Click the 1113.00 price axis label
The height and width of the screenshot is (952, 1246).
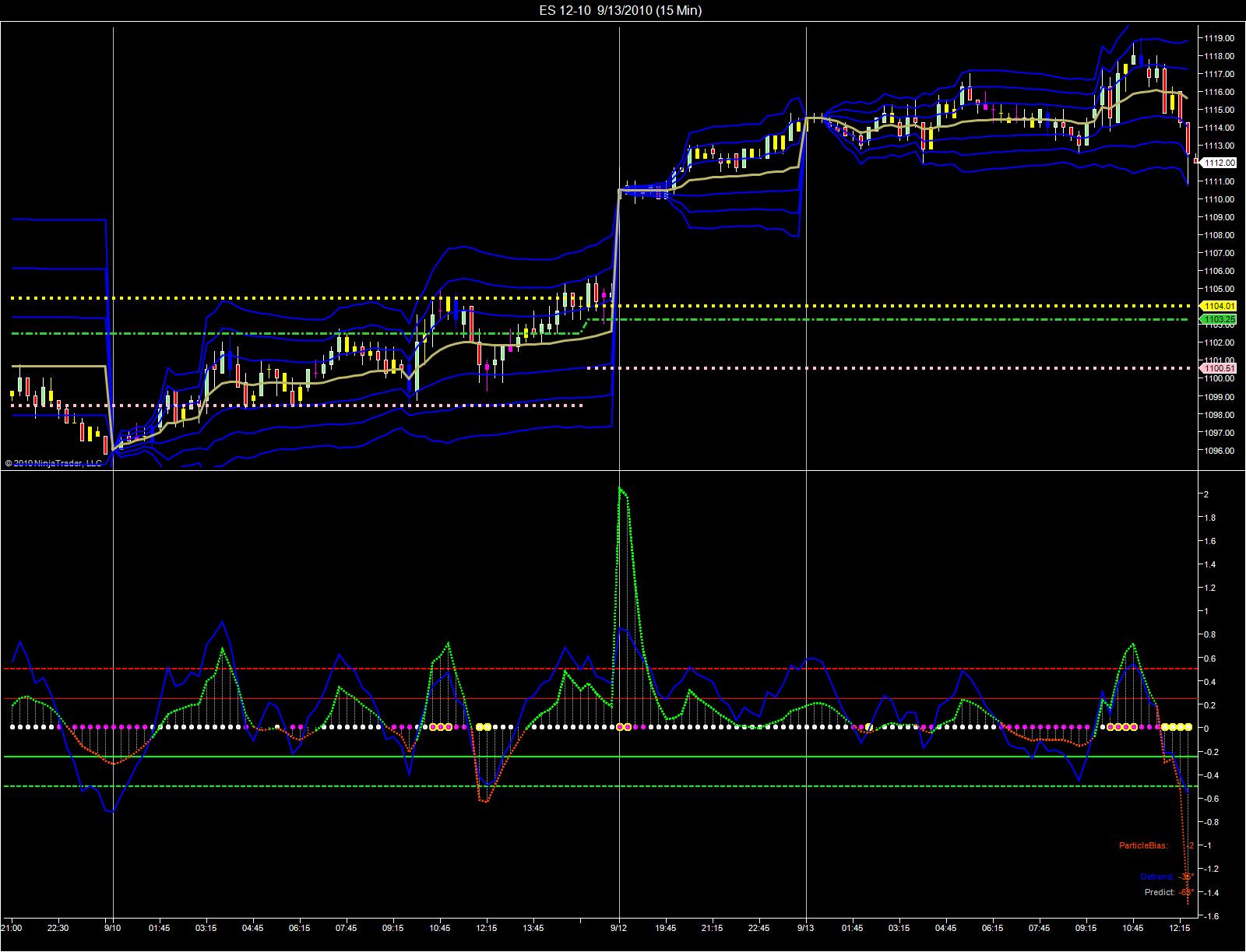pyautogui.click(x=1219, y=146)
